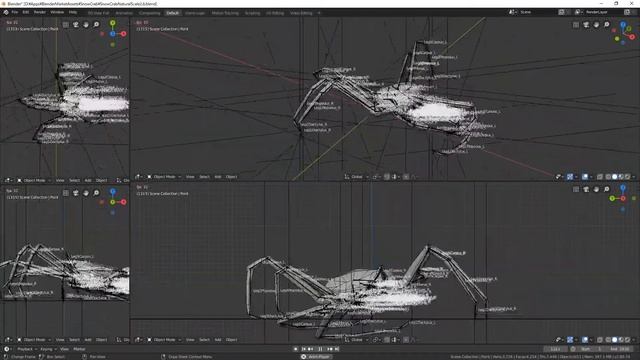Toggle snap magnet in top-right viewport header
Viewport: 640px width, 360px height.
tap(387, 177)
